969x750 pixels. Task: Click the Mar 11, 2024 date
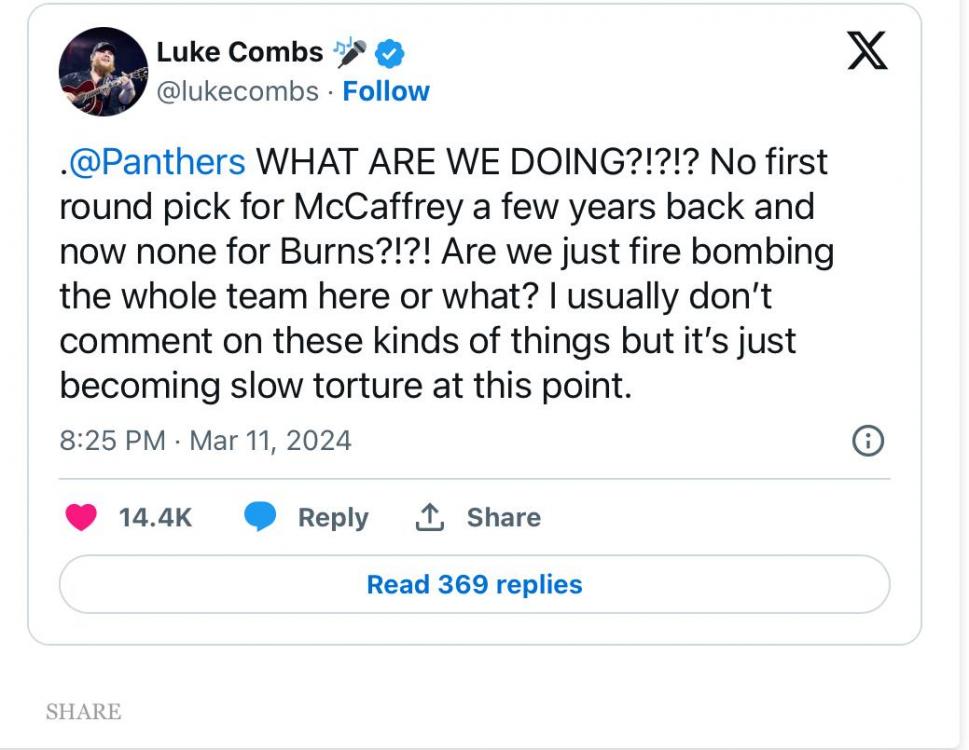point(270,441)
